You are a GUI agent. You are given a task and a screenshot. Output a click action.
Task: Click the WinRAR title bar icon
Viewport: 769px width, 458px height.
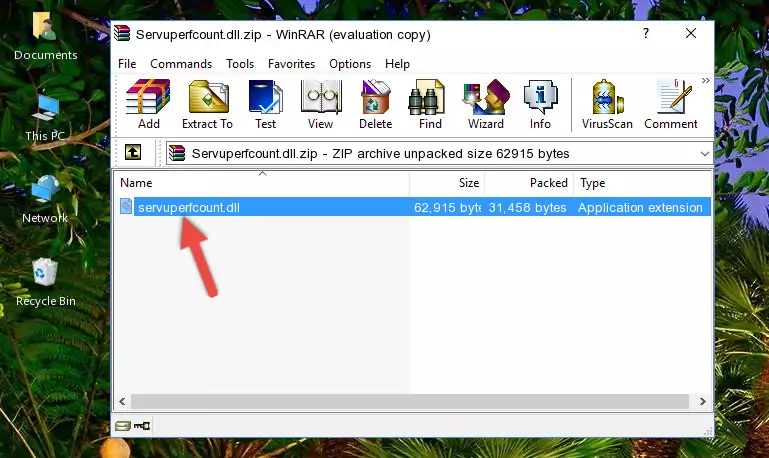point(122,34)
